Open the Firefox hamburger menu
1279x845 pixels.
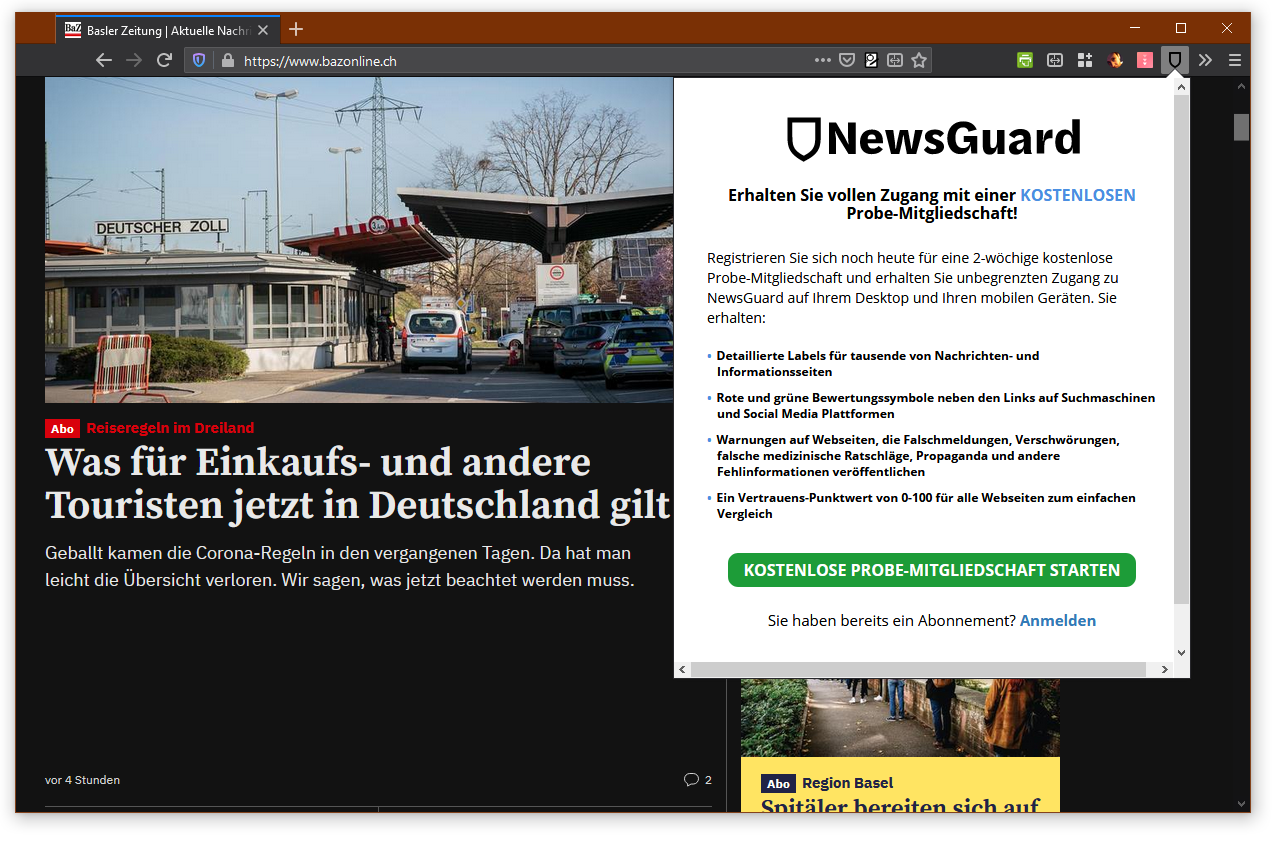1235,60
